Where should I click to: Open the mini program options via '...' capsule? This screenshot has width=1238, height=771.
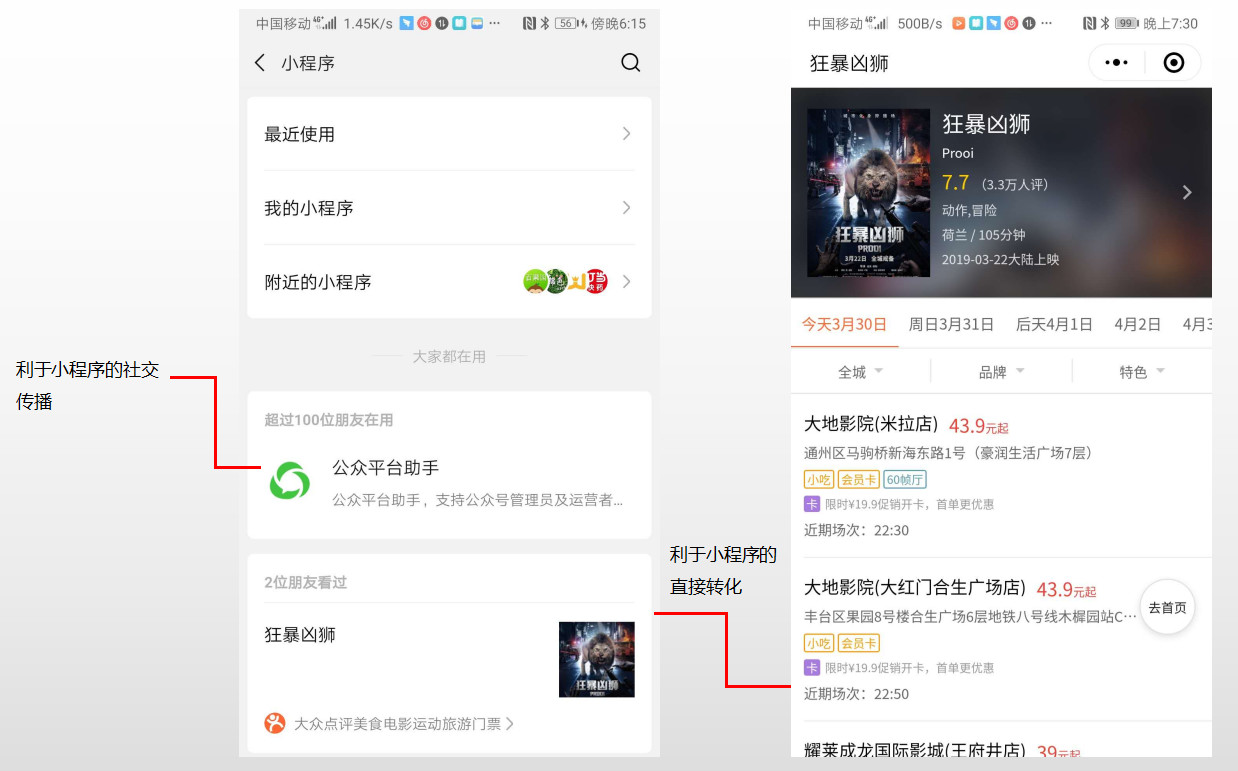[x=1117, y=62]
